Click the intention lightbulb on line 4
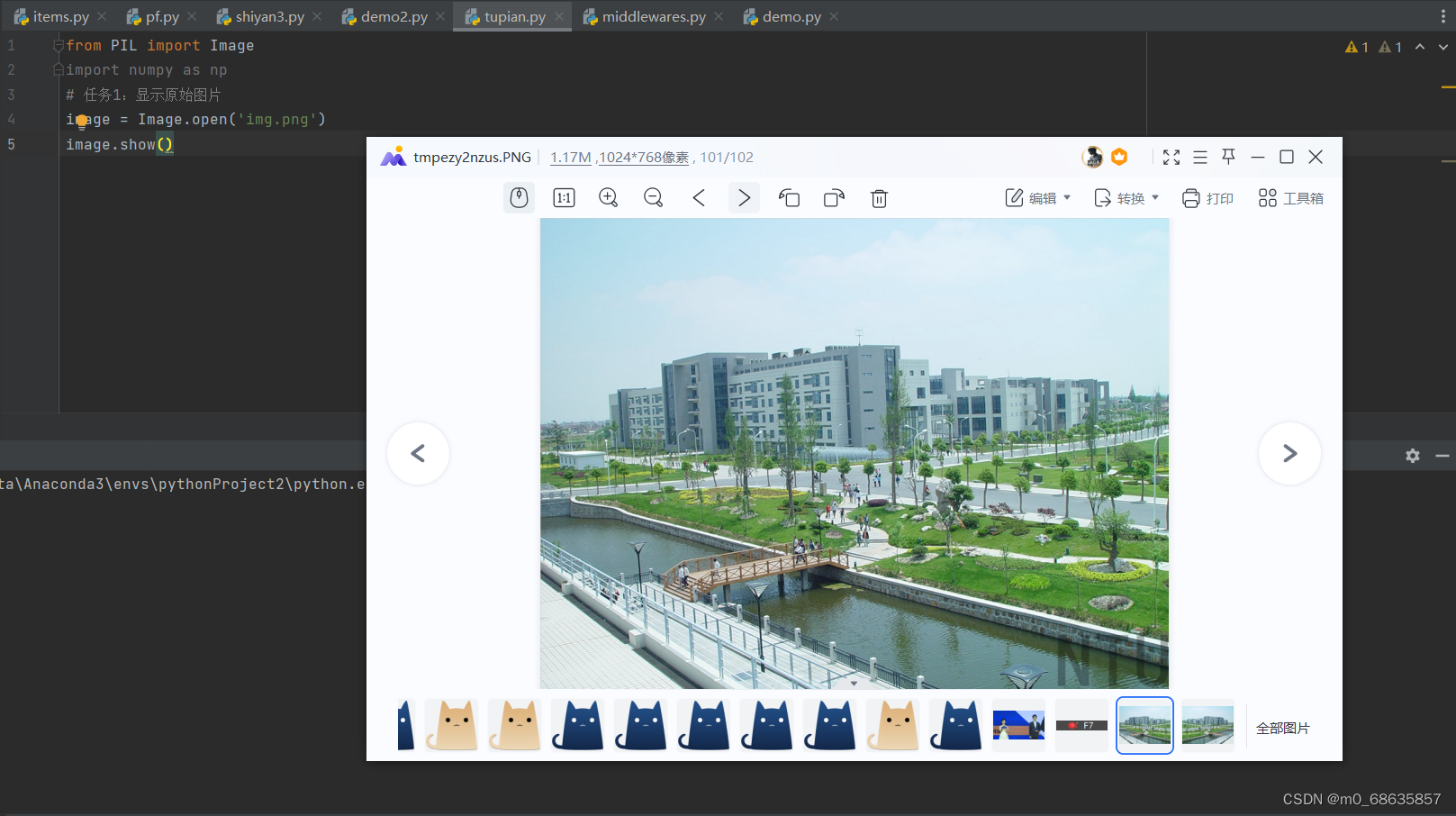This screenshot has width=1456, height=816. (x=82, y=121)
